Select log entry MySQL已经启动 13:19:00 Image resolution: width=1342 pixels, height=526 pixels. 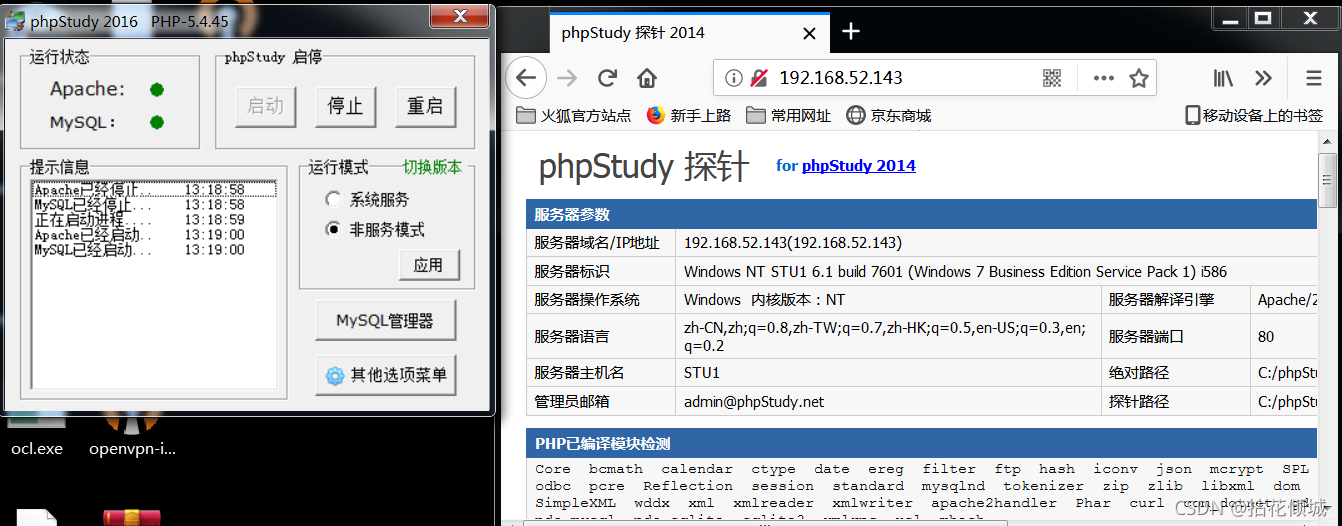[x=154, y=250]
